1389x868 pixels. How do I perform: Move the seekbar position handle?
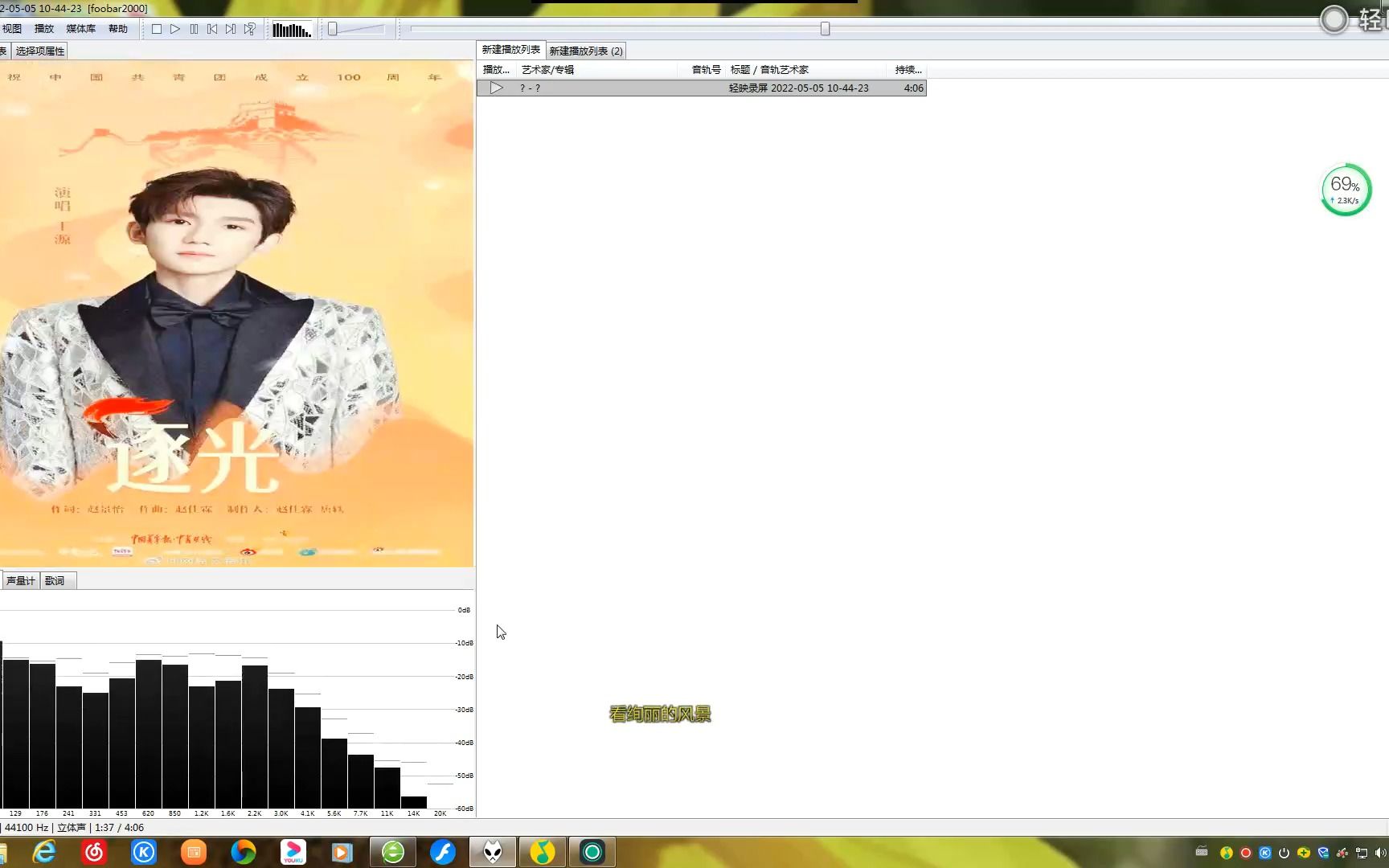coord(825,29)
